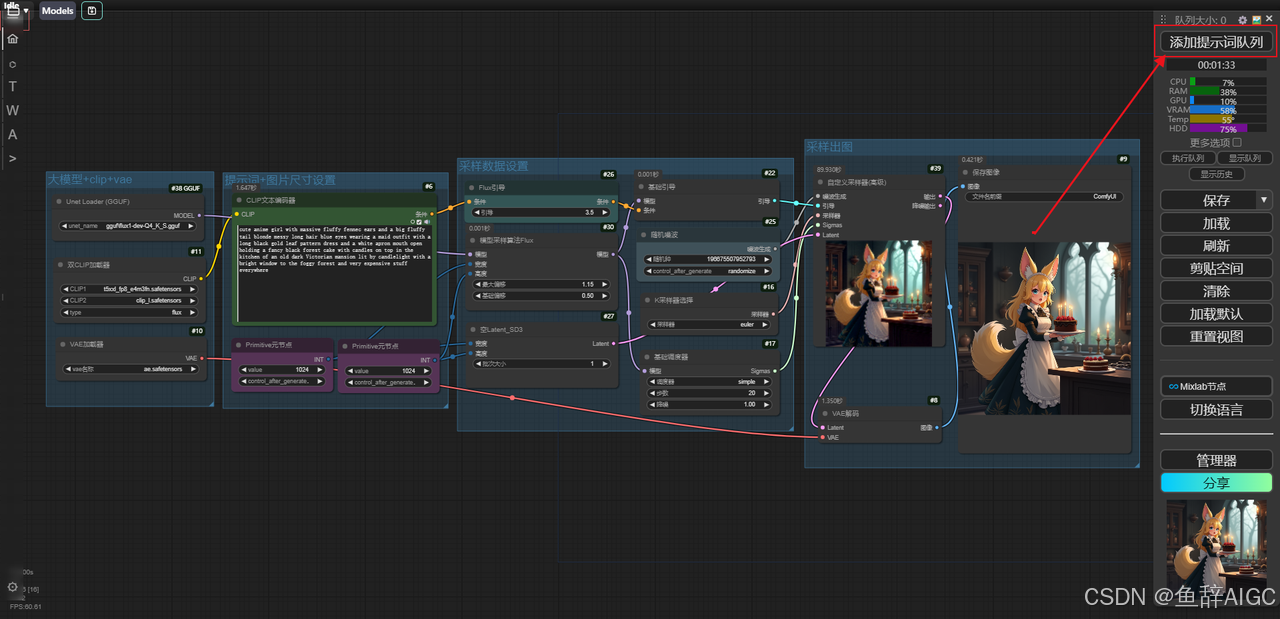Click the 刷新 button

(x=1216, y=246)
